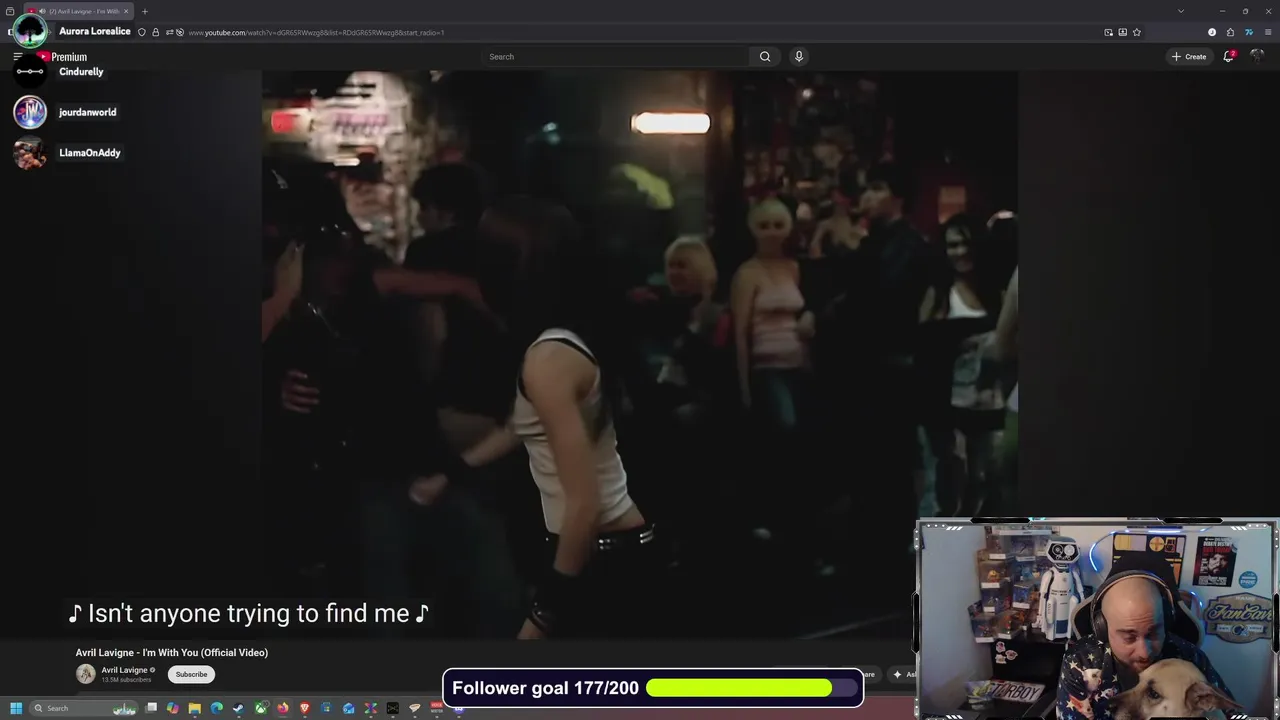This screenshot has width=1280, height=720.
Task: Open the YouTube guide hamburger menu
Action: click(x=18, y=57)
